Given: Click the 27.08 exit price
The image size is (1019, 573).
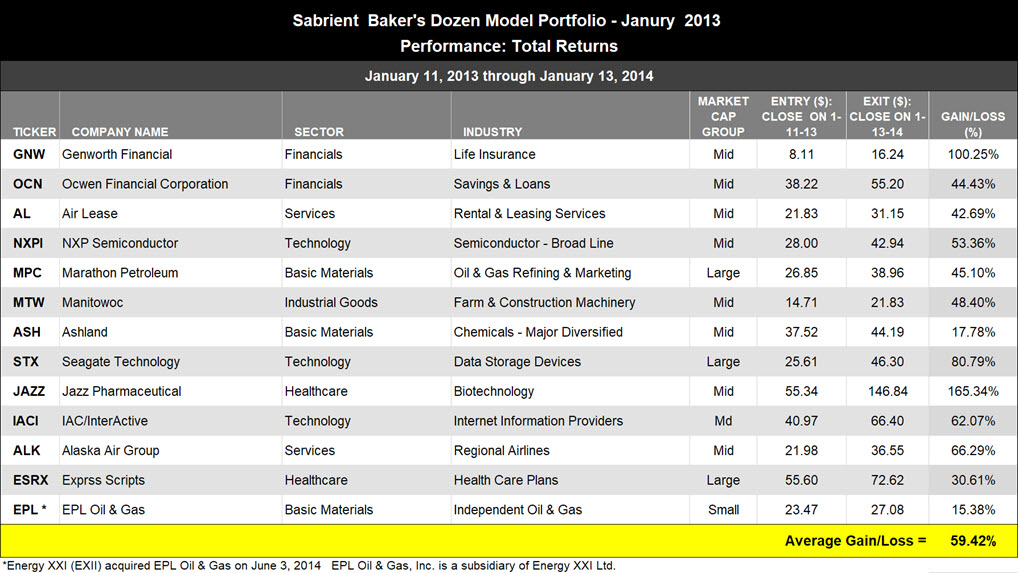Looking at the screenshot, I should pyautogui.click(x=887, y=510).
